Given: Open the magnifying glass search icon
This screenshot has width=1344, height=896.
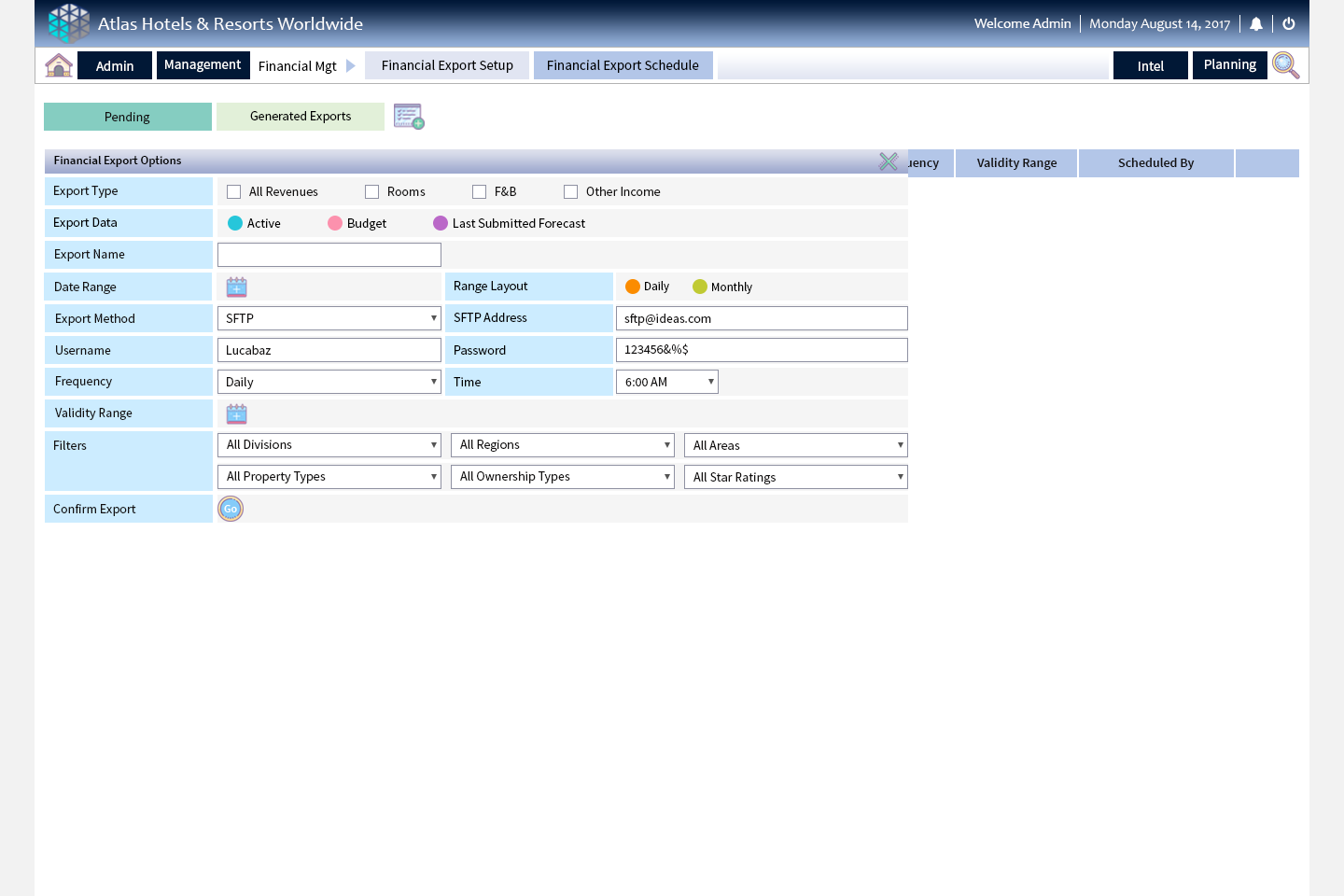Looking at the screenshot, I should [x=1285, y=65].
